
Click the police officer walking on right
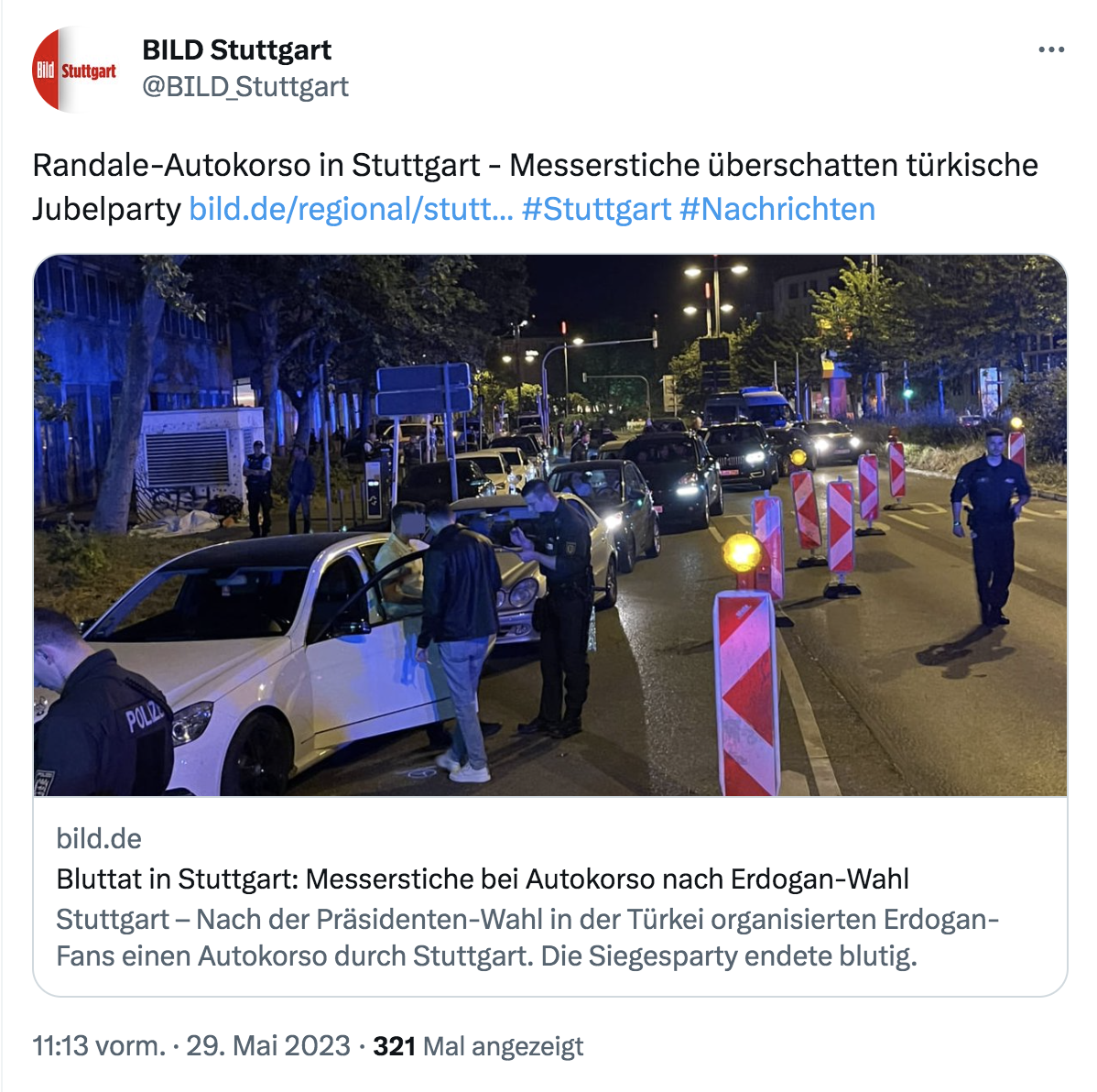990,527
